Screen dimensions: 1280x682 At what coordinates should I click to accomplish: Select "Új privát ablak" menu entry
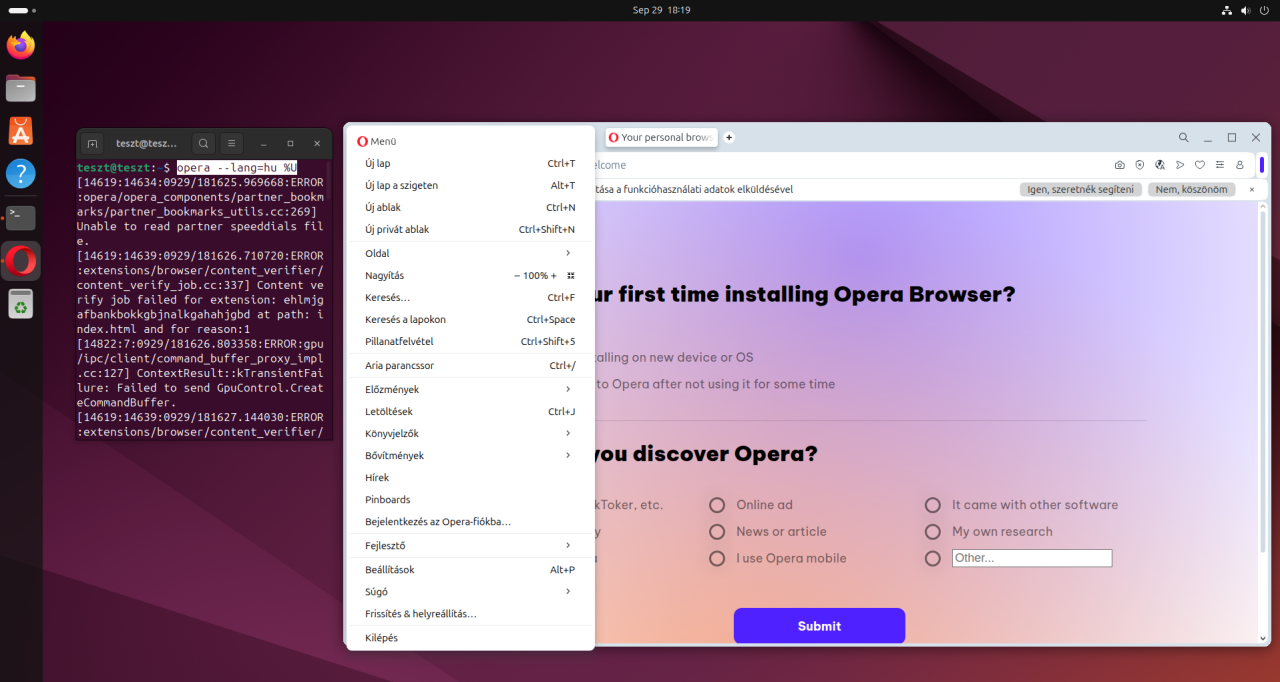pos(397,230)
